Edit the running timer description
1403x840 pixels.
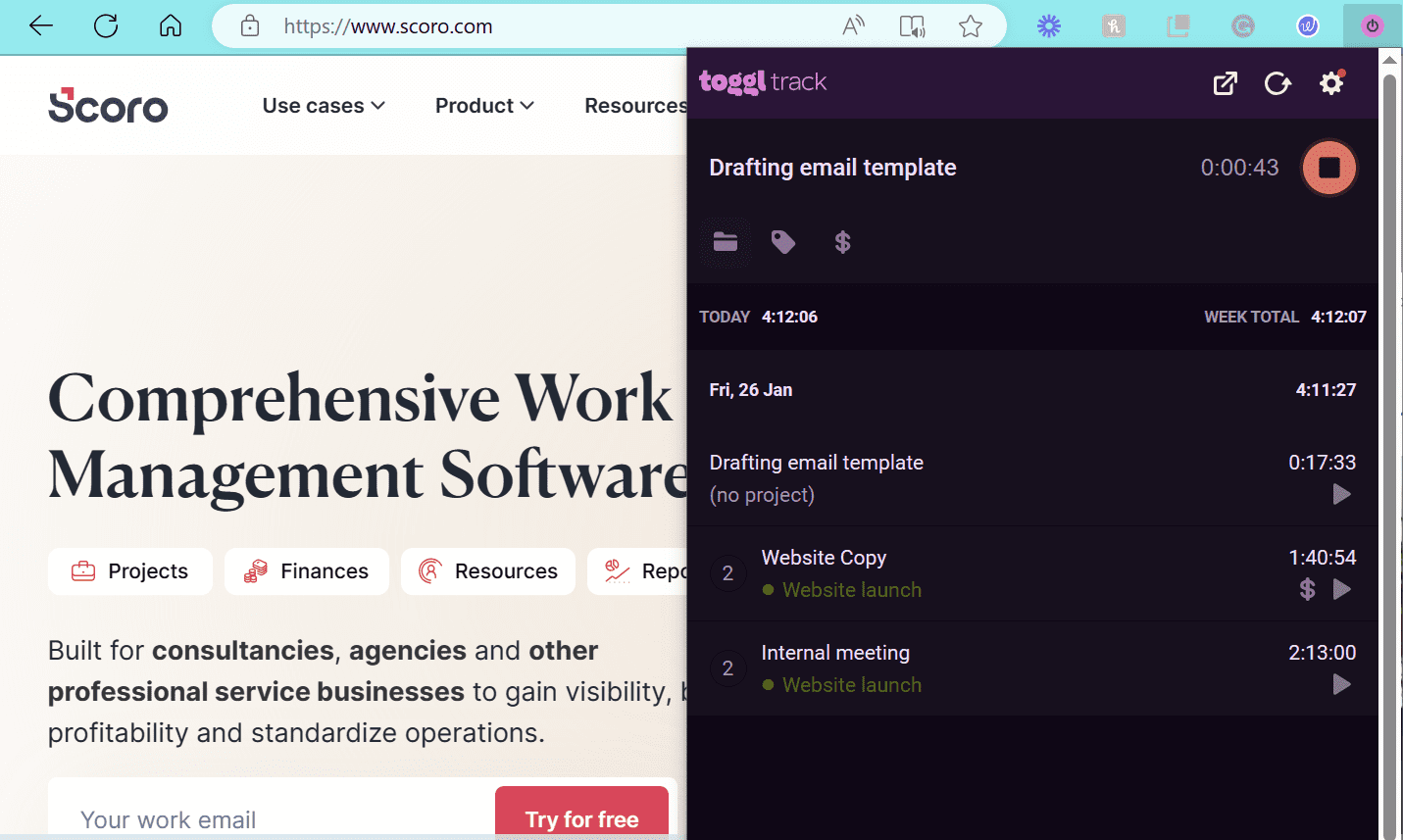(x=832, y=168)
